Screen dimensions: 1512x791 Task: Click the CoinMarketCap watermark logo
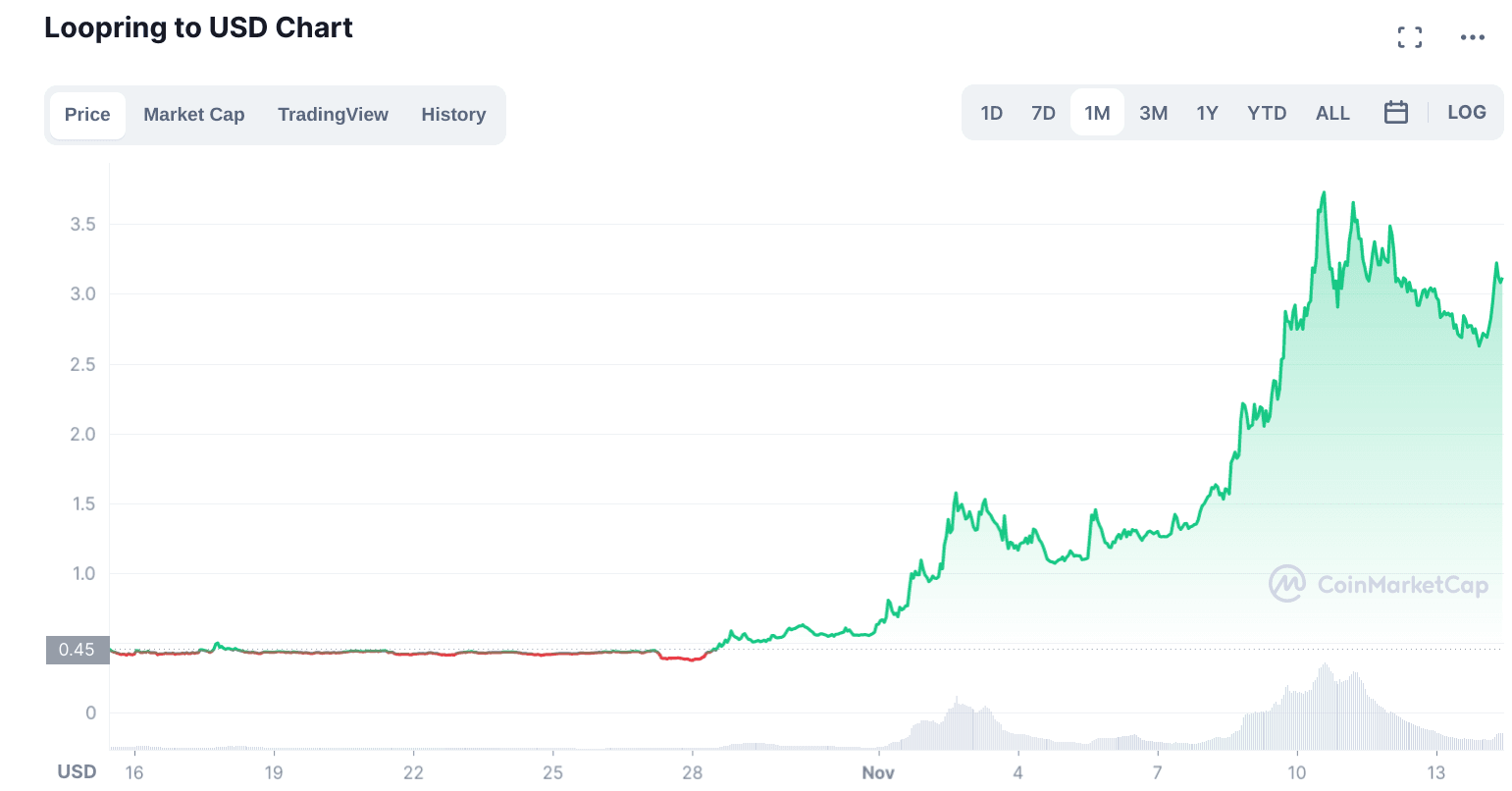[x=1378, y=585]
